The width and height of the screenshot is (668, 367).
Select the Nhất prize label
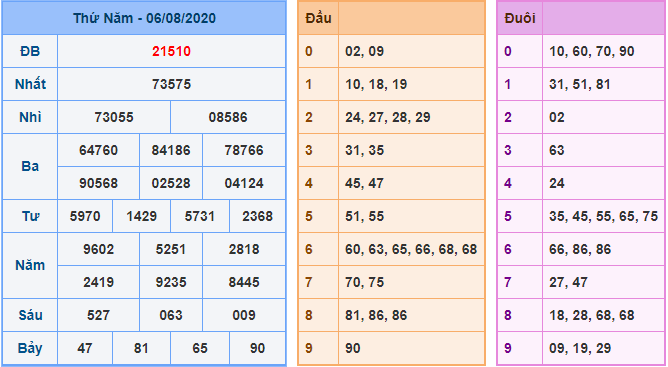pyautogui.click(x=30, y=84)
